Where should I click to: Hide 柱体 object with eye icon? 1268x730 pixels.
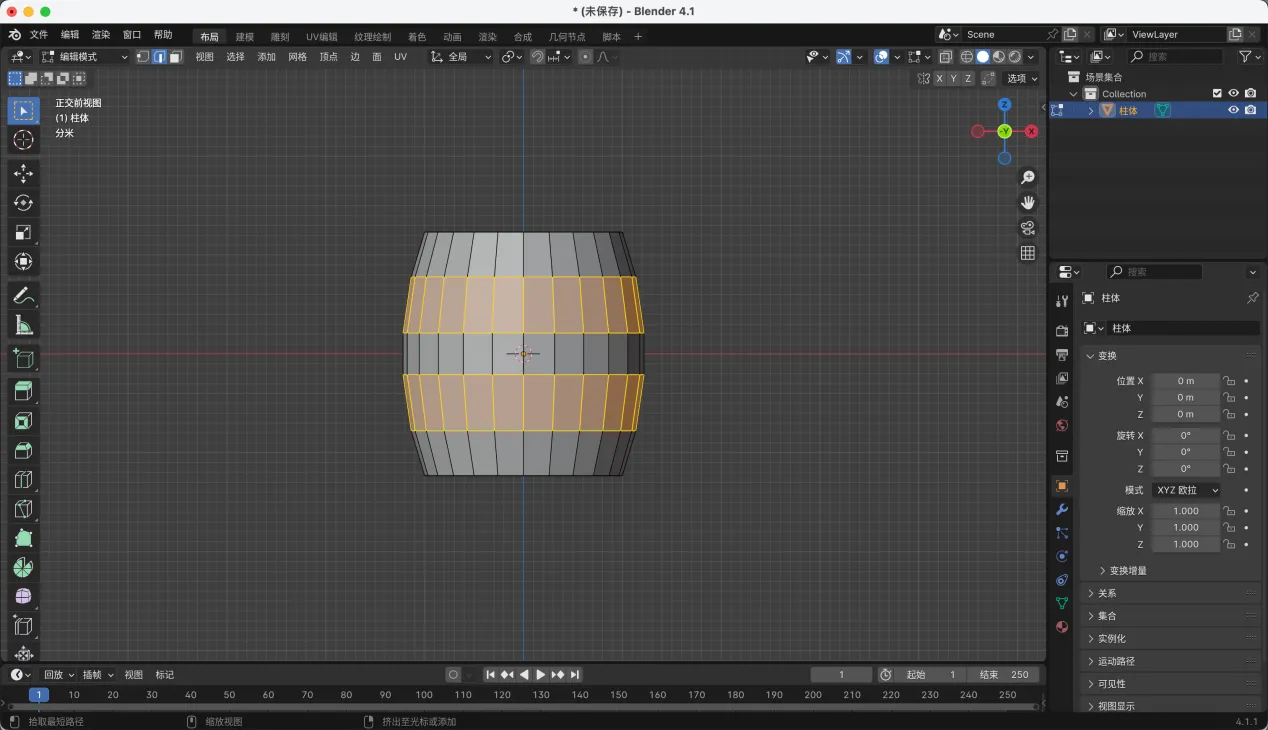1233,110
